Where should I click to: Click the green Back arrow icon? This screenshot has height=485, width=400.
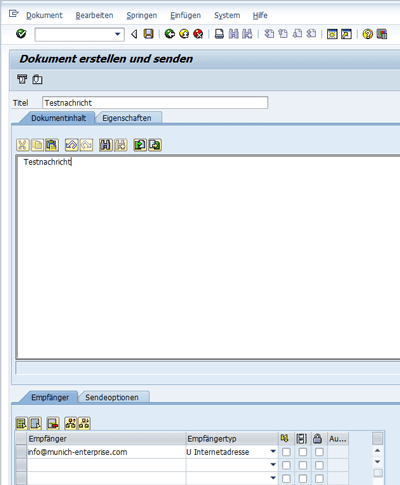(x=170, y=34)
